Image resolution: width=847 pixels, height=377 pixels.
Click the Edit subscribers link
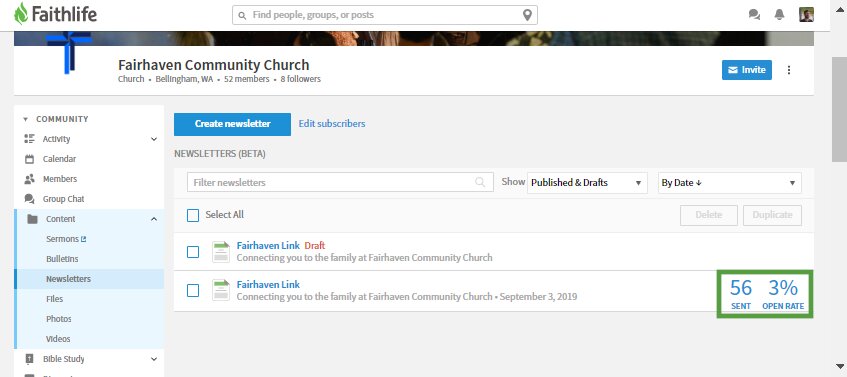[x=332, y=124]
